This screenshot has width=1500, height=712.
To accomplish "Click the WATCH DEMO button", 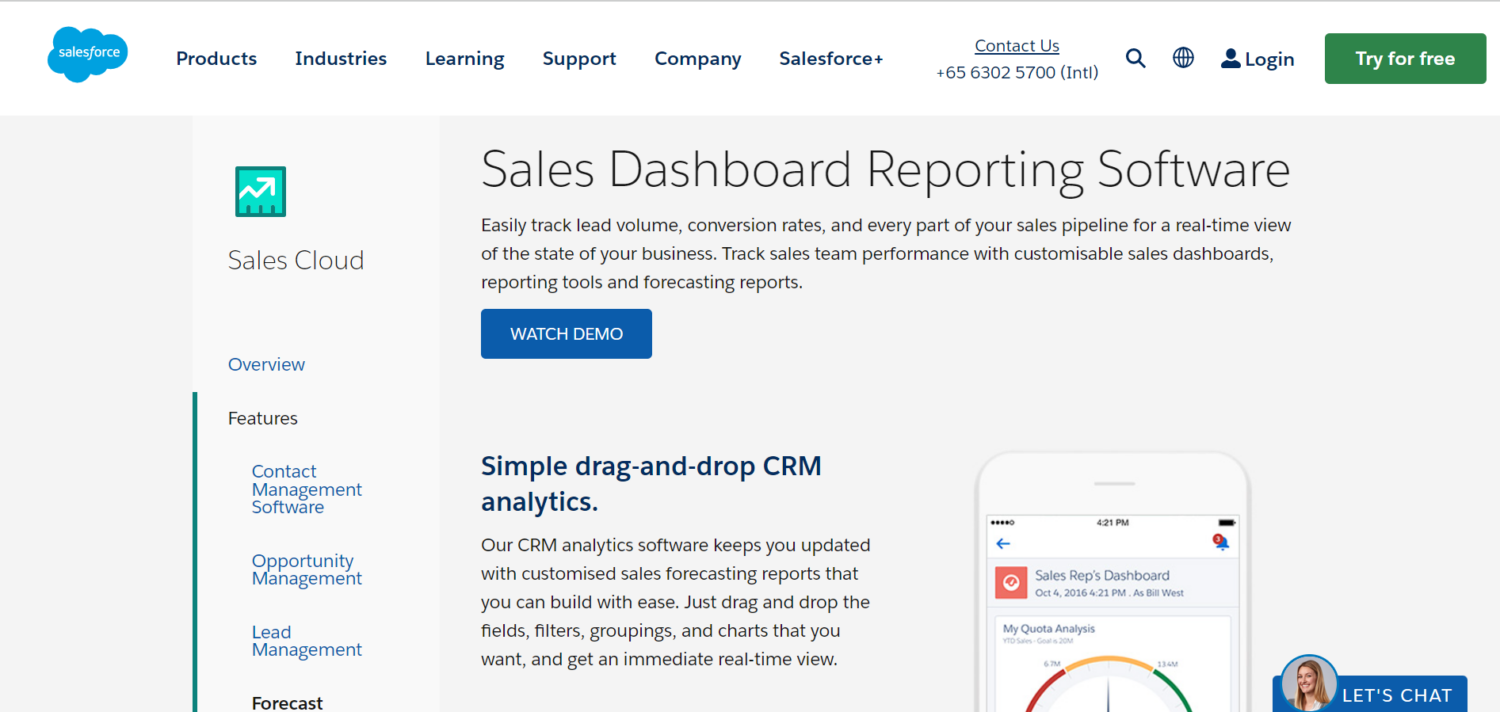I will point(566,333).
